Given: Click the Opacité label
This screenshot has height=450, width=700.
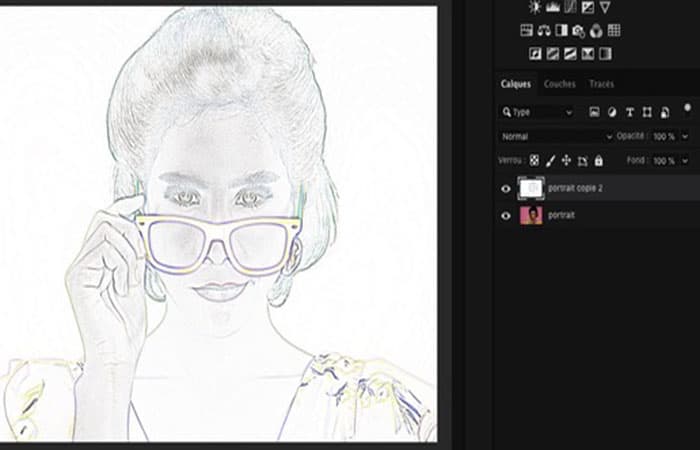Looking at the screenshot, I should [x=630, y=136].
